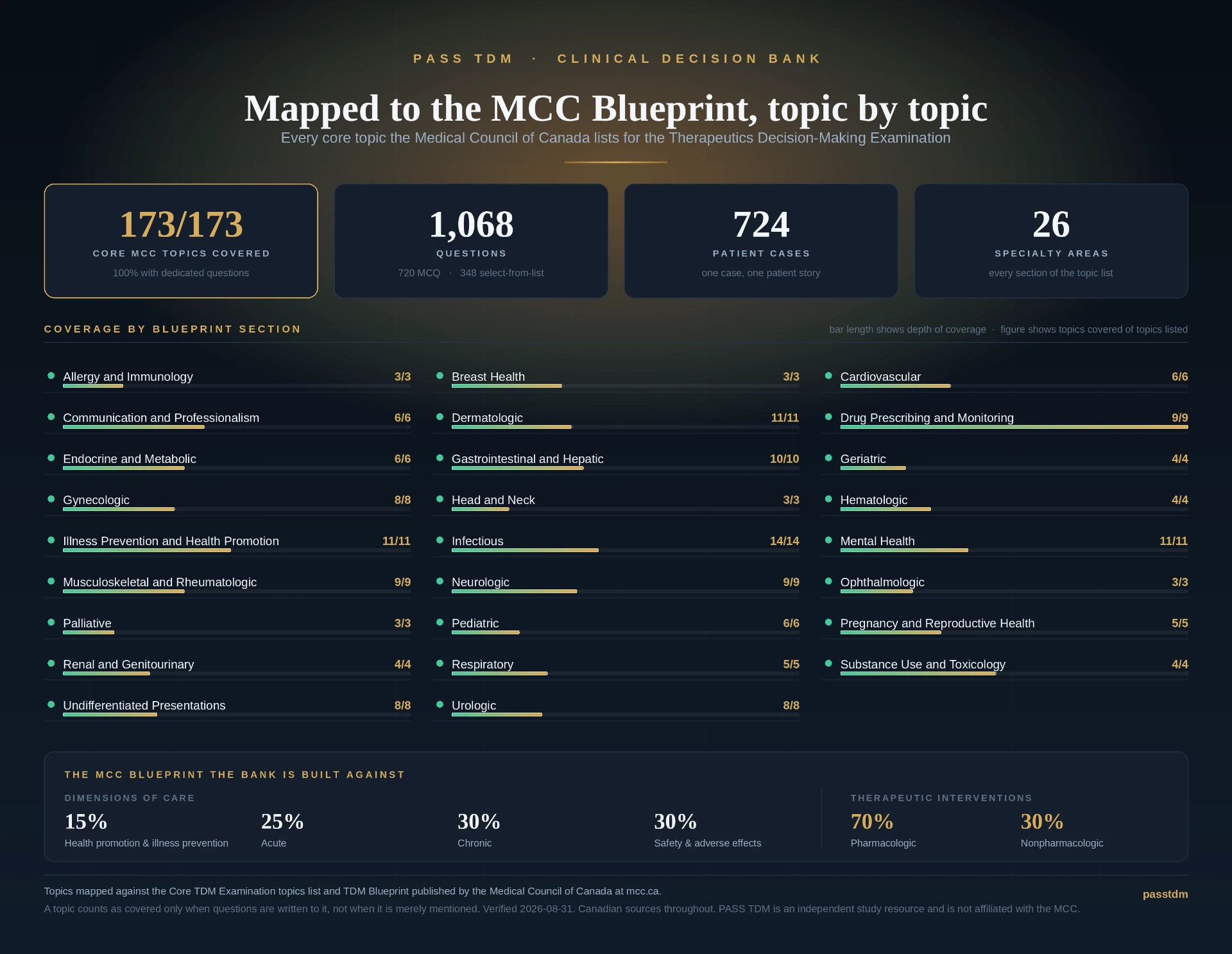This screenshot has width=1232, height=954.
Task: Open Pregnancy and Reproductive Health section
Action: tap(937, 623)
